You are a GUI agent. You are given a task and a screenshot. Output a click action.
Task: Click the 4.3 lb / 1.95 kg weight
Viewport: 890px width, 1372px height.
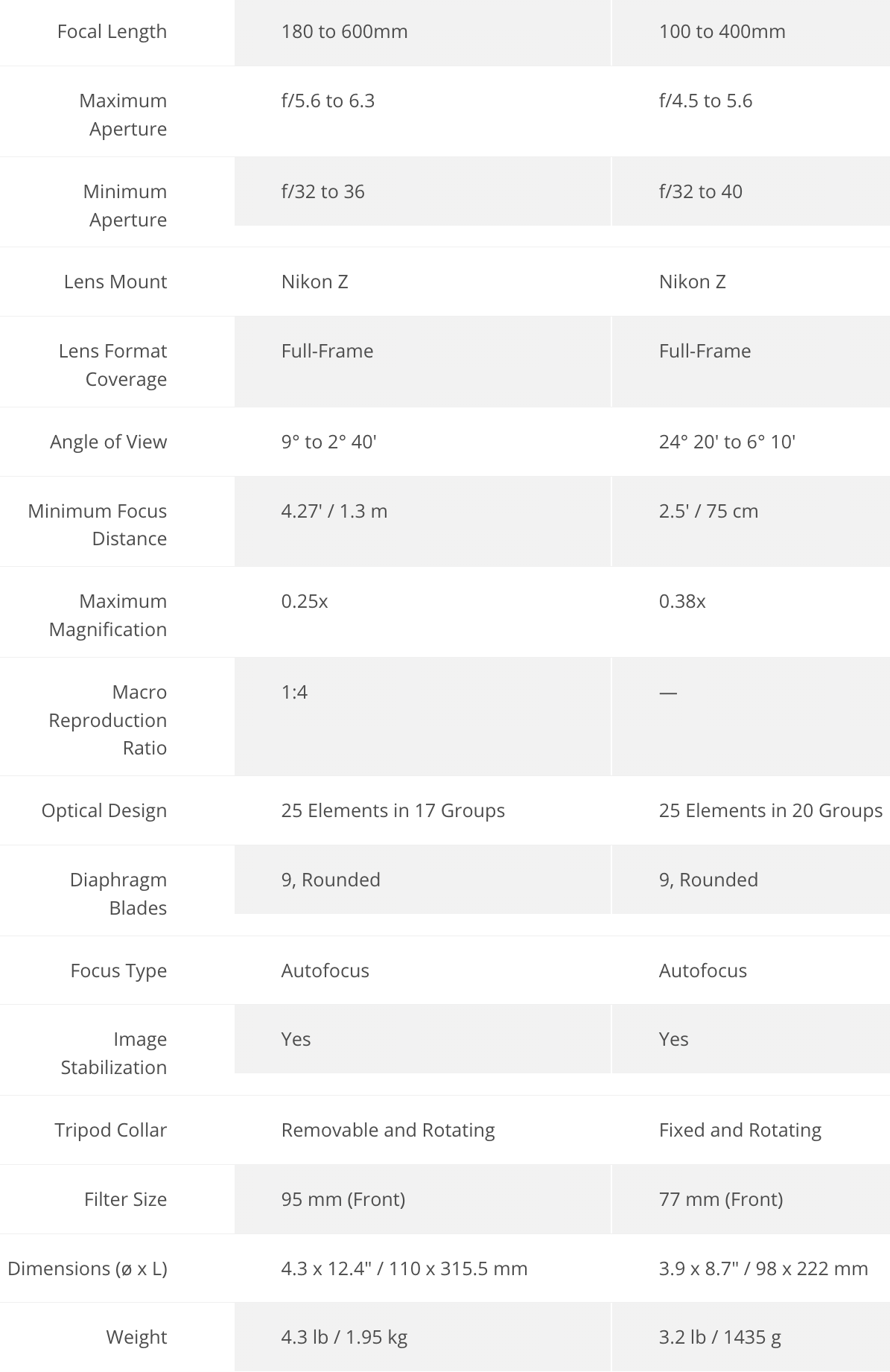(x=344, y=1337)
